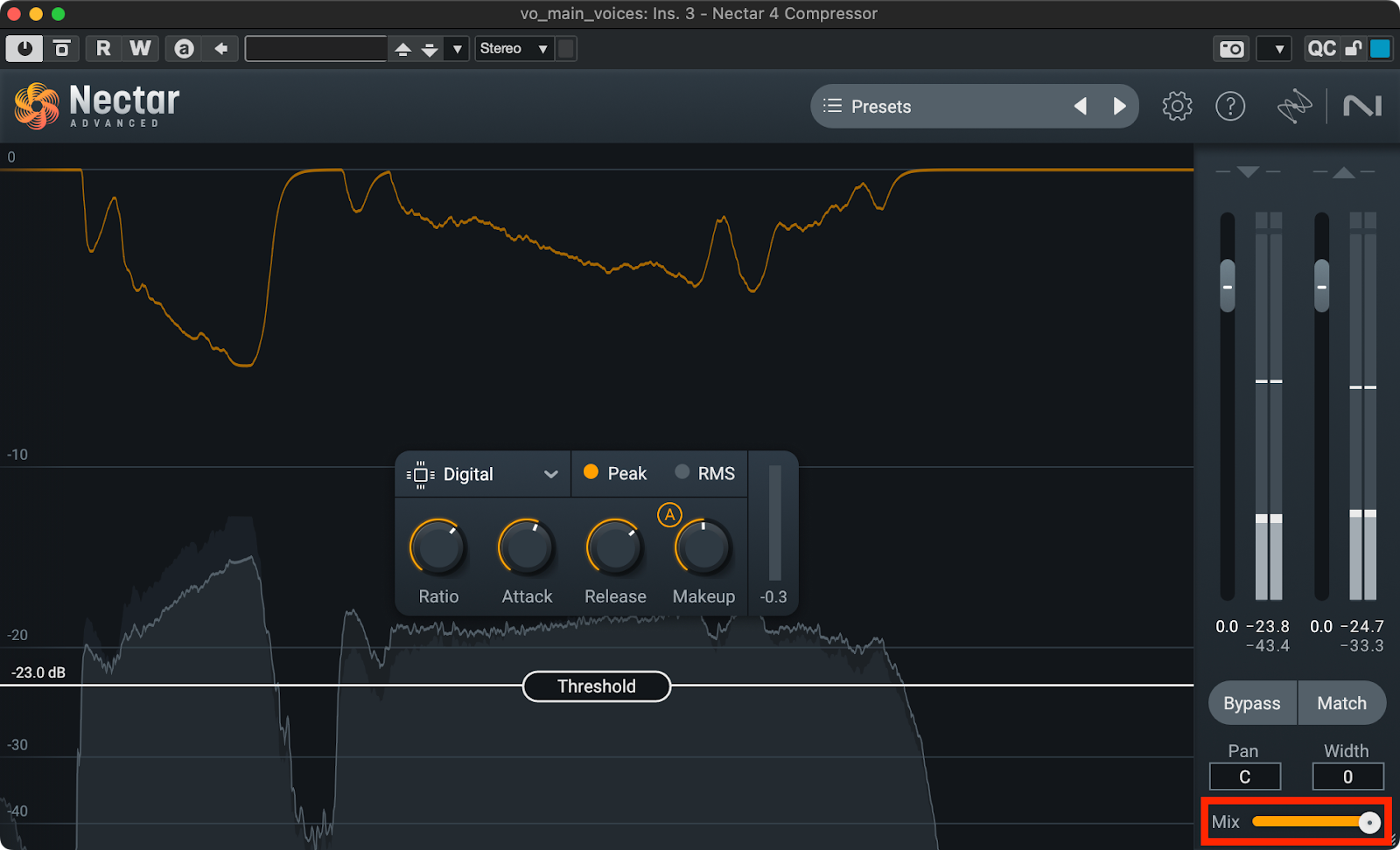Click the -0.3 gain reduction readout
This screenshot has width=1400, height=850.
(773, 597)
